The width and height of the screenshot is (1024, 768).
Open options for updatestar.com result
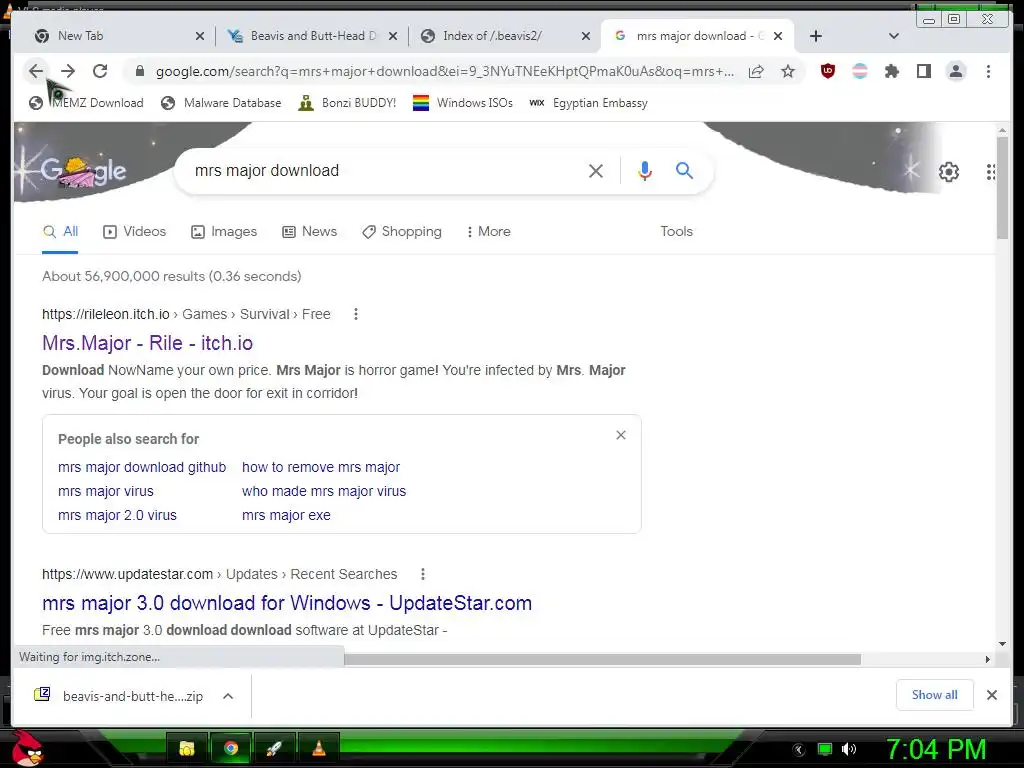pyautogui.click(x=423, y=574)
